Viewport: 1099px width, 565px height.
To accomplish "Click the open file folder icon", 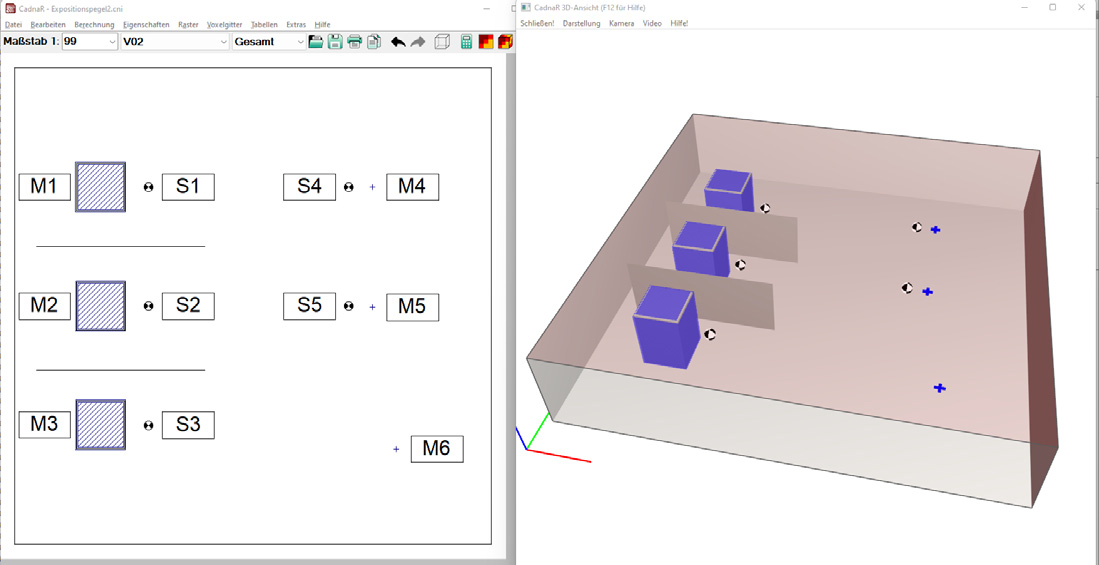I will click(315, 42).
